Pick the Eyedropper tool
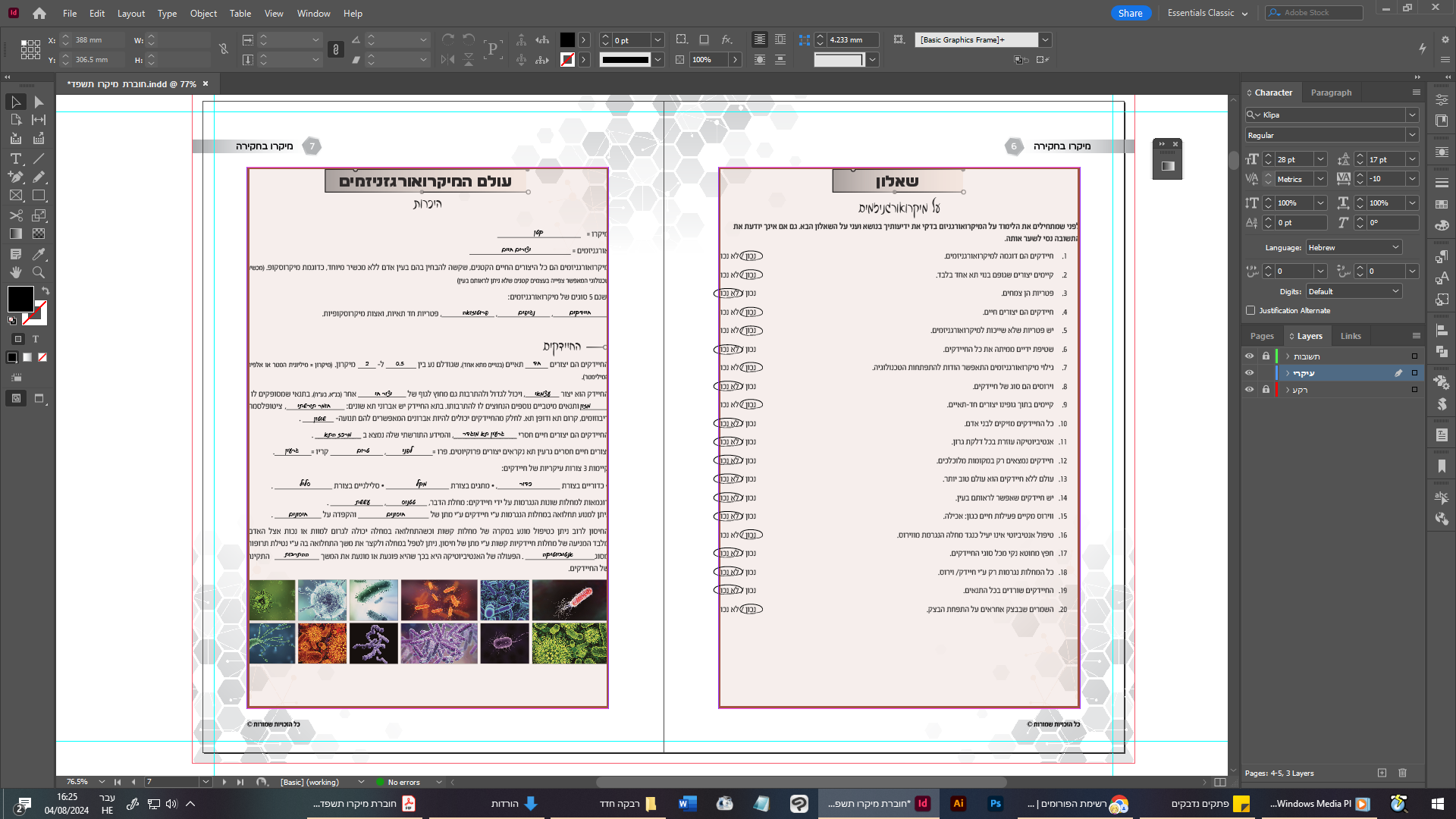 39,254
